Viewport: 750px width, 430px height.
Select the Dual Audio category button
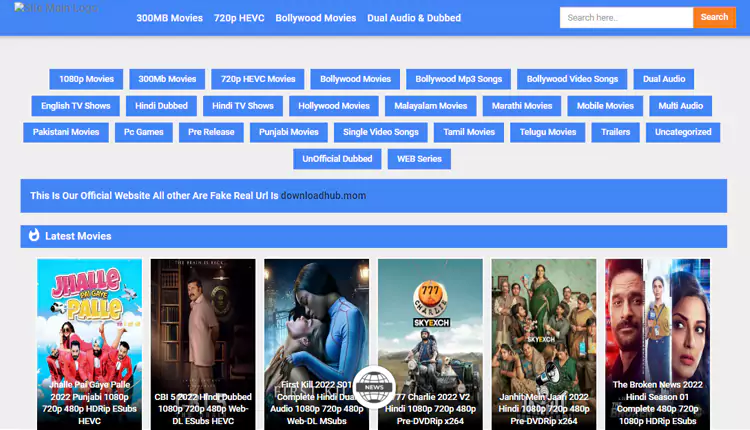point(664,79)
